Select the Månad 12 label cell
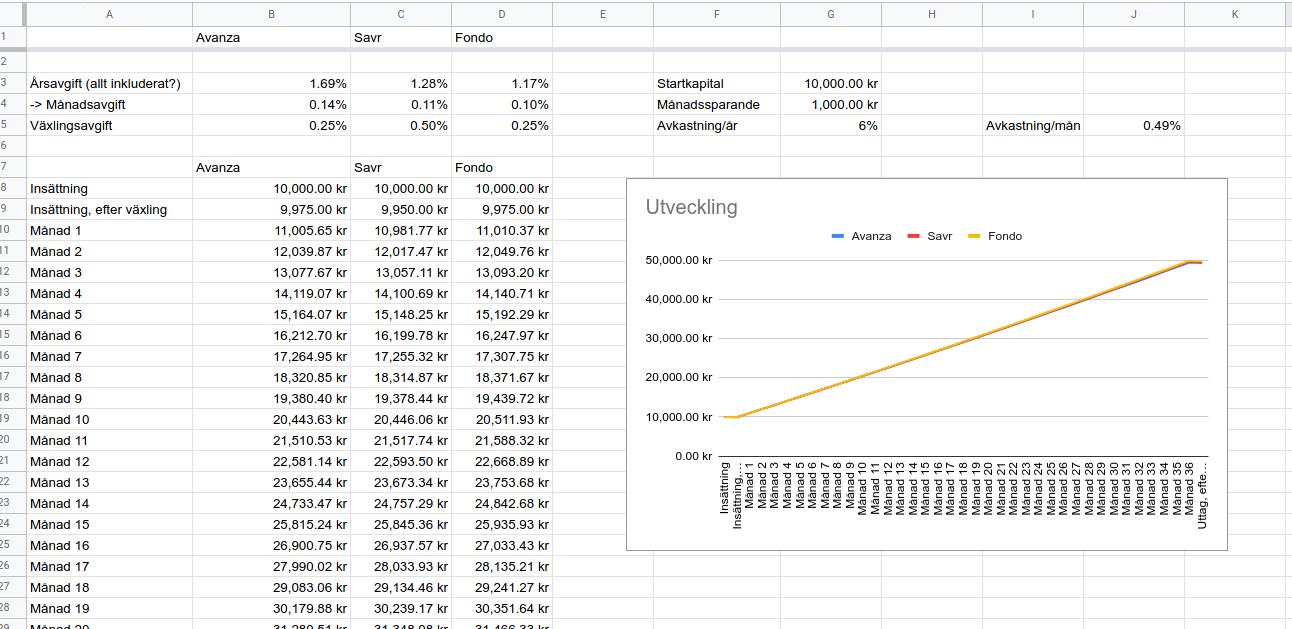This screenshot has width=1292, height=629. point(108,462)
